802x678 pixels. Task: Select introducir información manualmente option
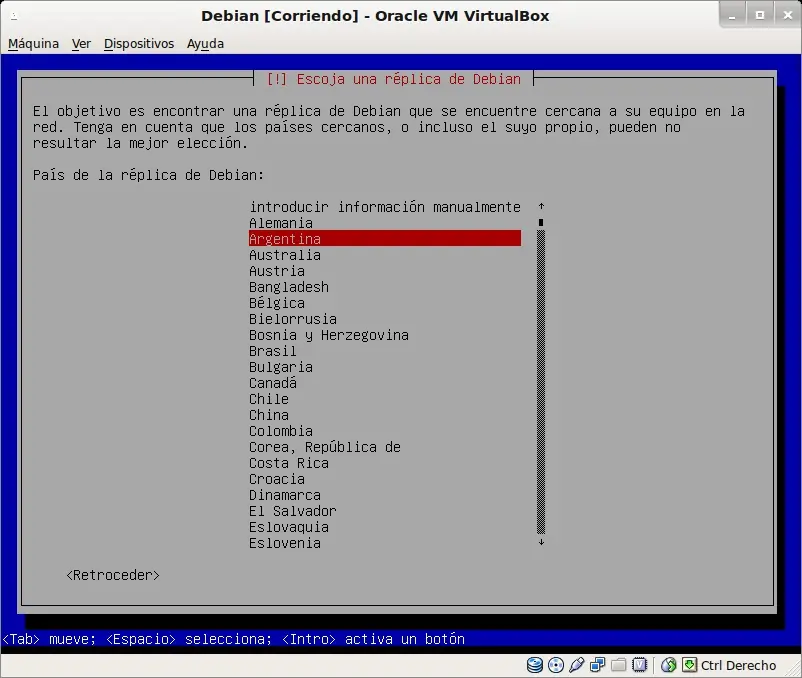385,207
